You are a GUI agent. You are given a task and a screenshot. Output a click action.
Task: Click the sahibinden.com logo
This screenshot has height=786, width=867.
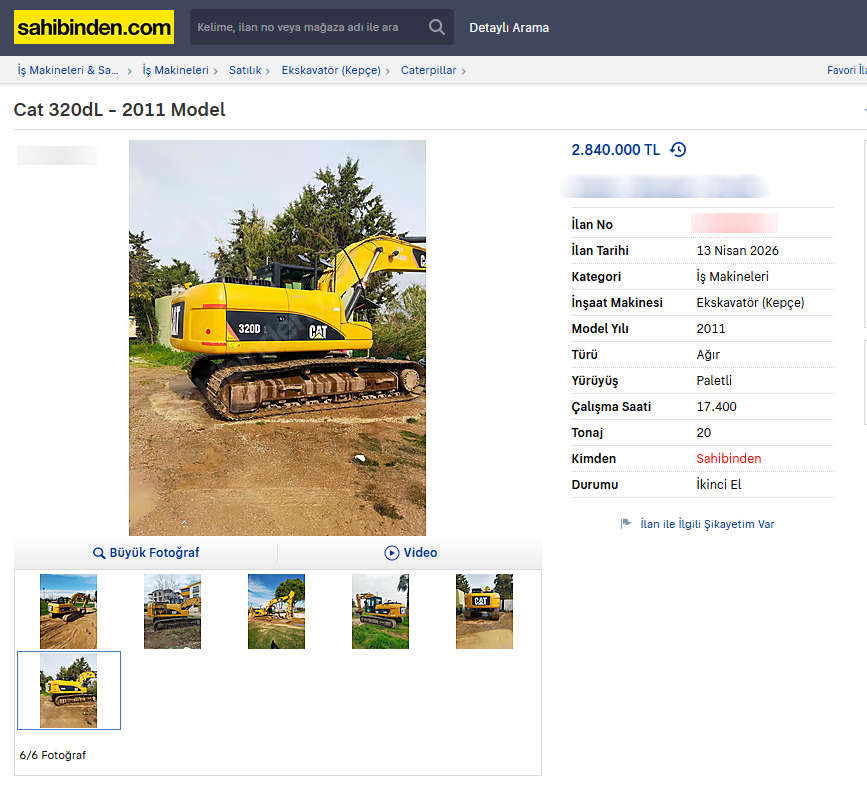point(93,27)
